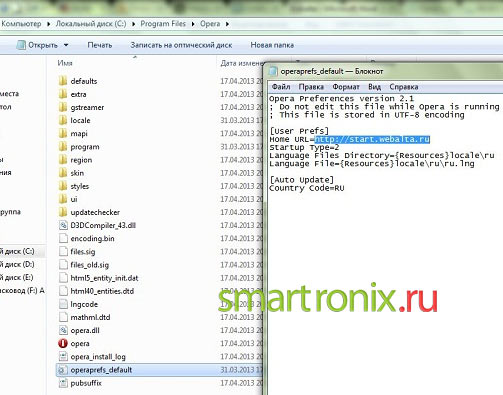Click highlighted URL http://start.webalta.ru in Notepad
The image size is (503, 395).
point(372,139)
